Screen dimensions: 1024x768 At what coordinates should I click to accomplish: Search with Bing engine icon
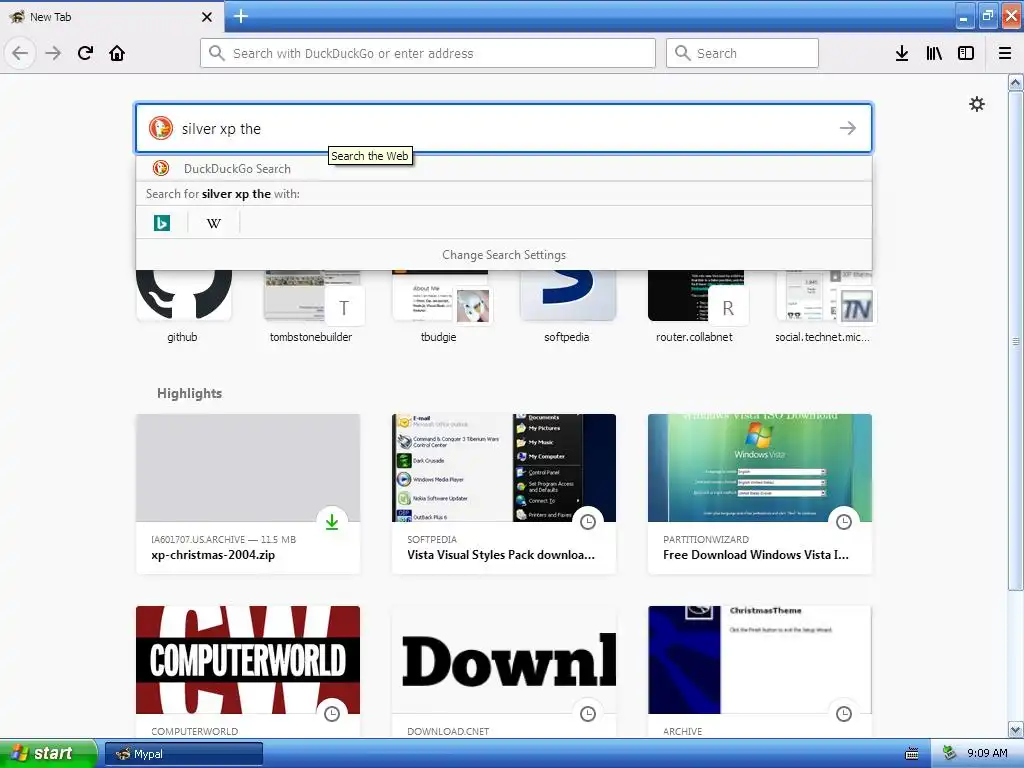(161, 223)
